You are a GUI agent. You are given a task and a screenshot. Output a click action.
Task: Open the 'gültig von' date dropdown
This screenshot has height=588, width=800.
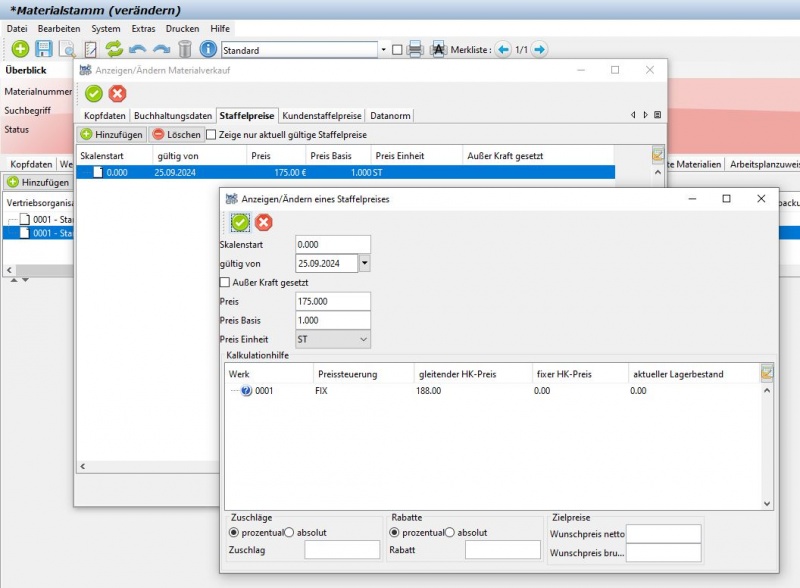364,263
